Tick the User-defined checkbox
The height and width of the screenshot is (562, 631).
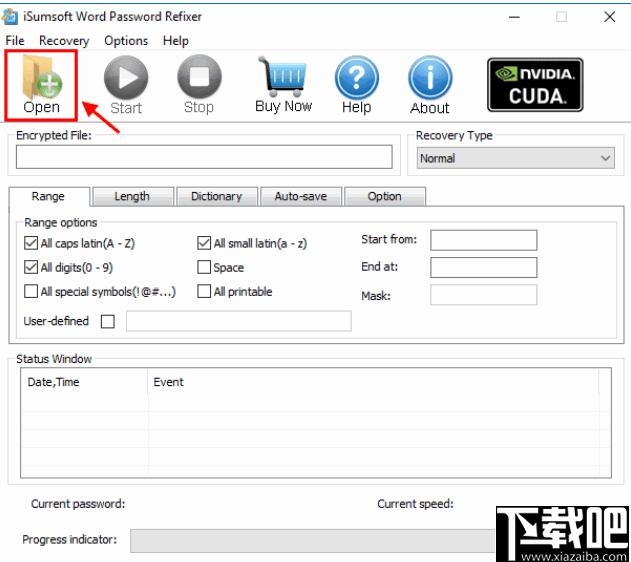[x=107, y=321]
